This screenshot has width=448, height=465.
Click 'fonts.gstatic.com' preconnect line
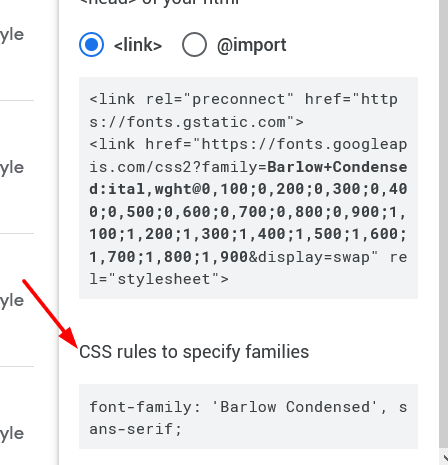(196, 122)
